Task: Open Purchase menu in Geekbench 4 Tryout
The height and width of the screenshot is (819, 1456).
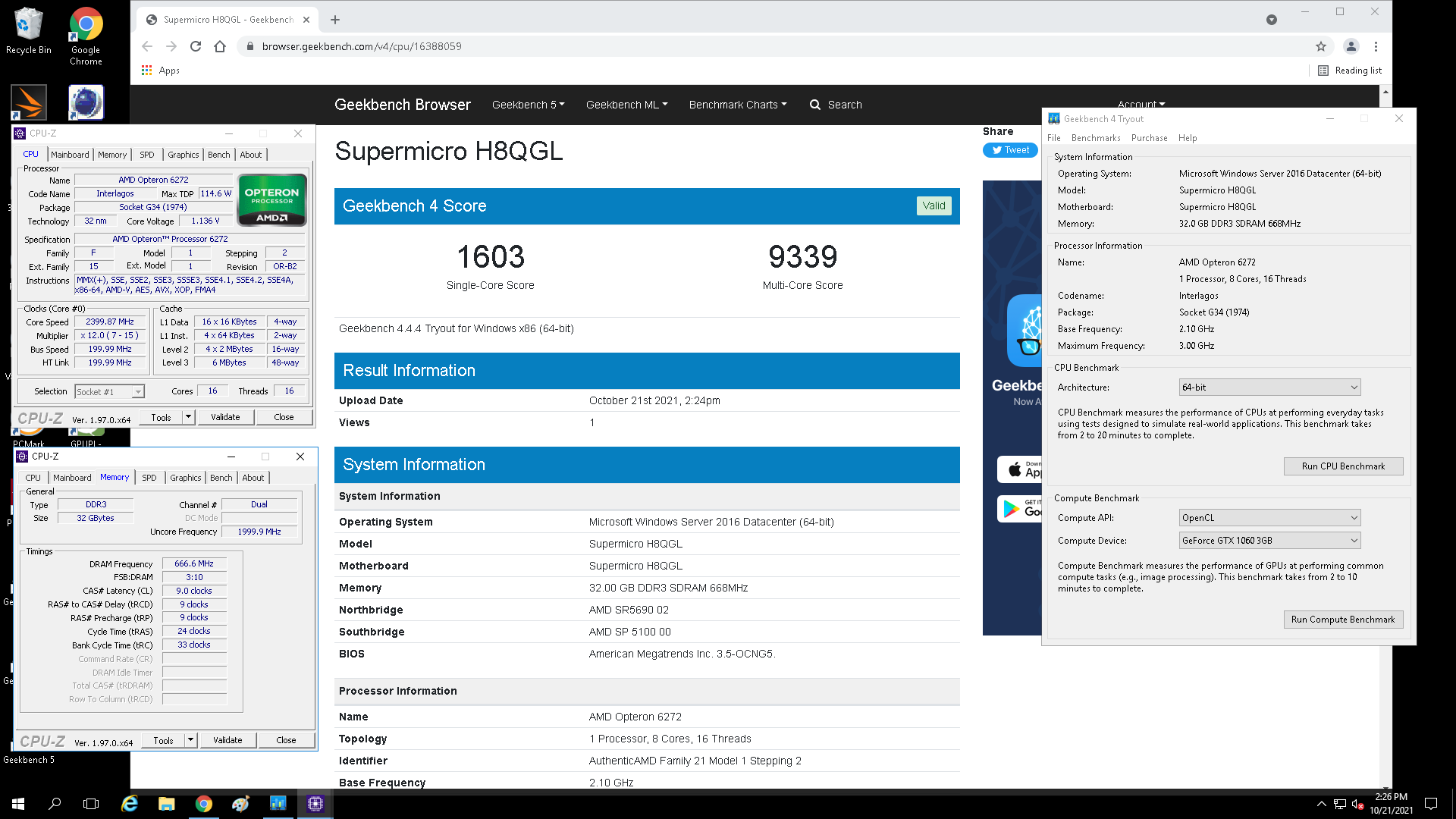Action: pos(1150,138)
